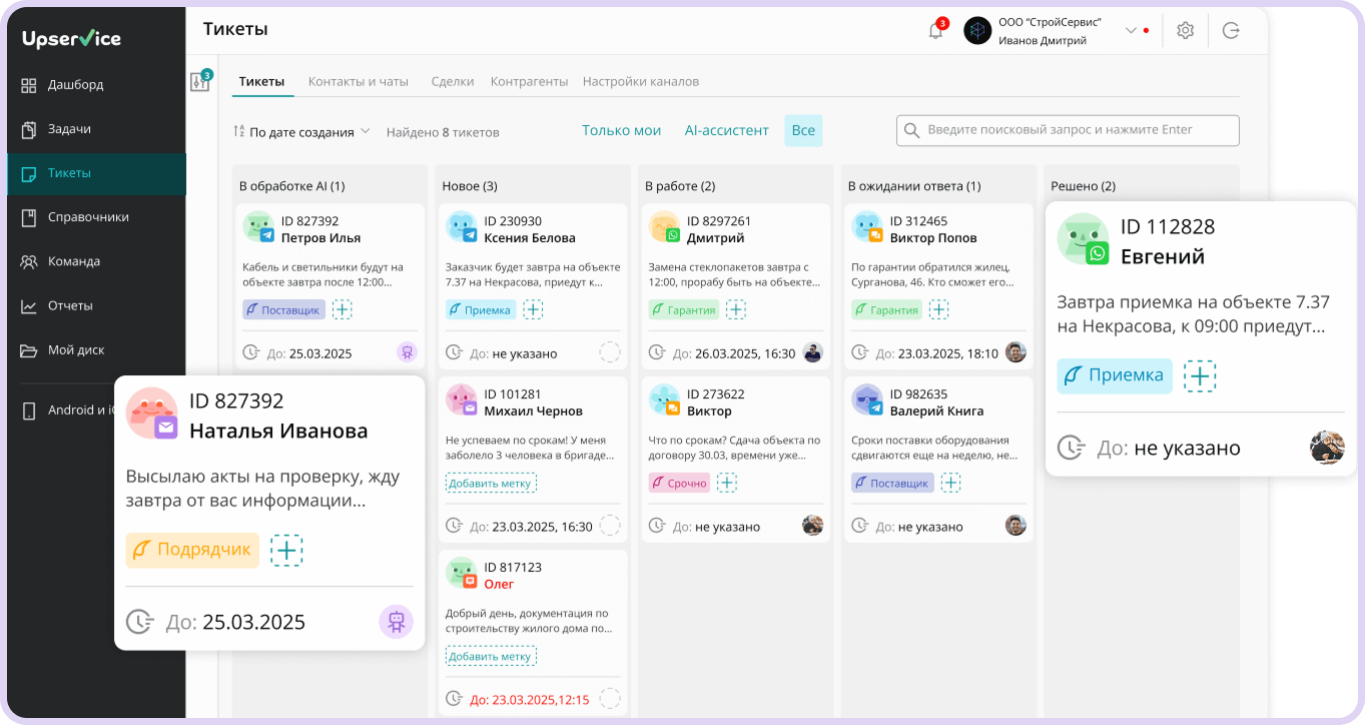1365x725 pixels.
Task: Open Отчеты in the sidebar
Action: [x=70, y=306]
